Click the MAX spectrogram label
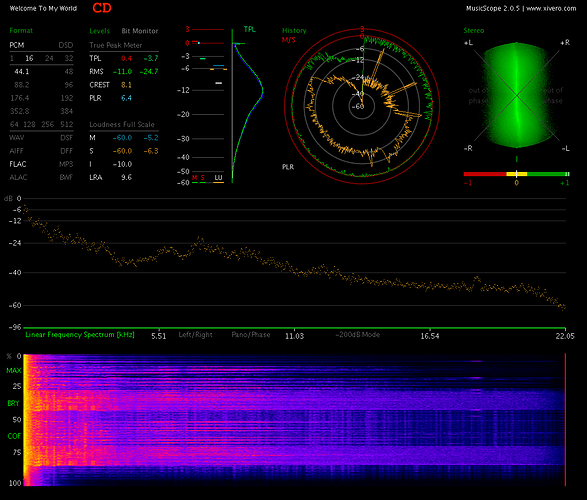587x500 pixels. click(x=14, y=371)
